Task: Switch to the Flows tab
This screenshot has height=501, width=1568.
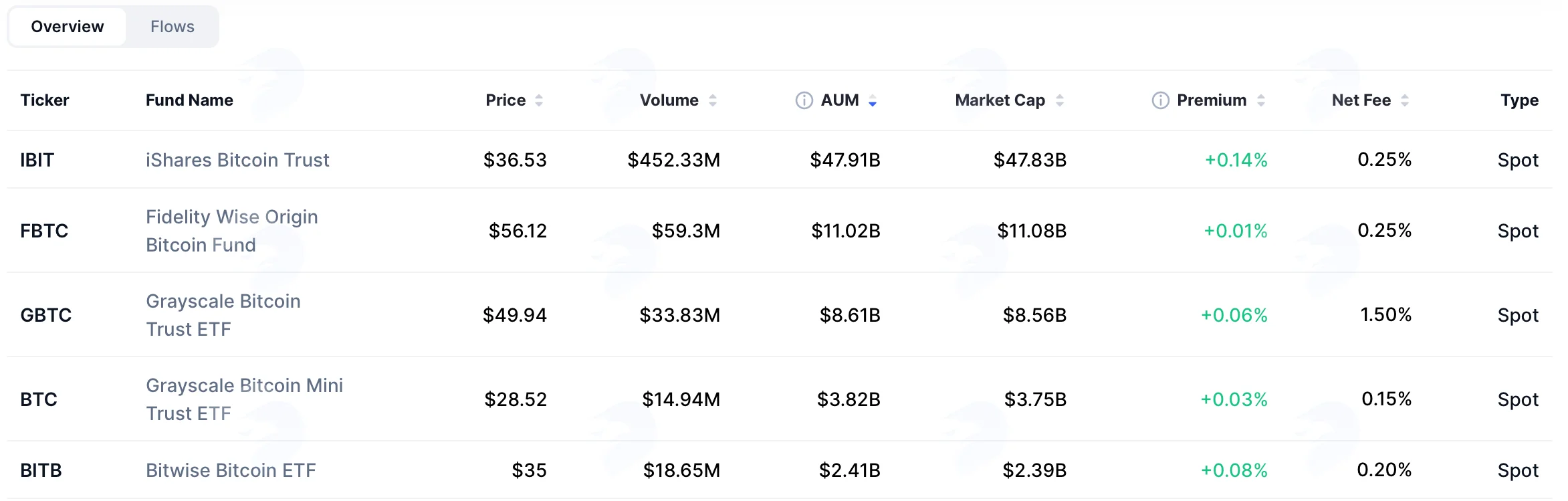Action: pyautogui.click(x=173, y=27)
